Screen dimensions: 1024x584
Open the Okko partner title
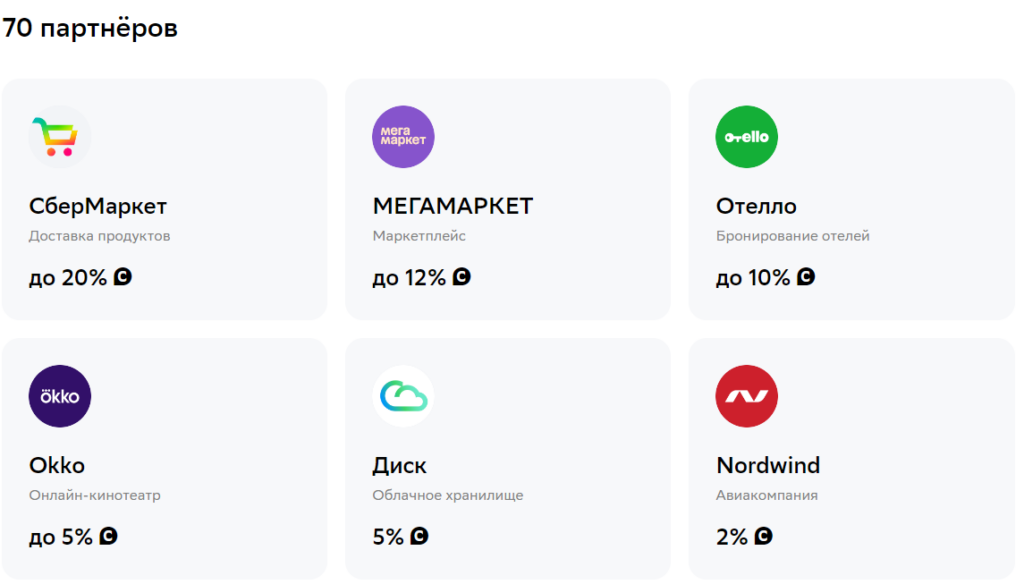(57, 466)
